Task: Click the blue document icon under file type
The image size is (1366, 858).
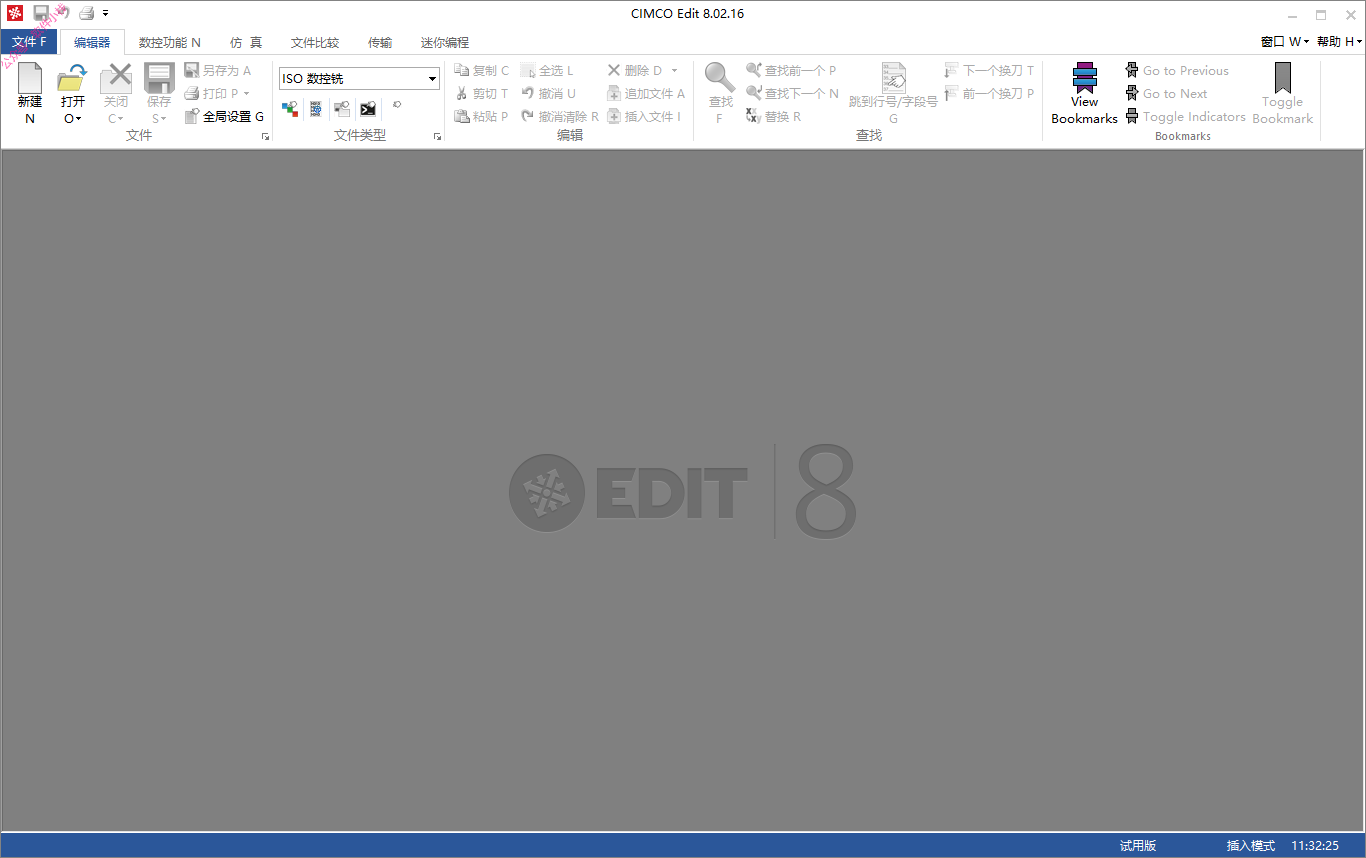Action: [x=316, y=108]
